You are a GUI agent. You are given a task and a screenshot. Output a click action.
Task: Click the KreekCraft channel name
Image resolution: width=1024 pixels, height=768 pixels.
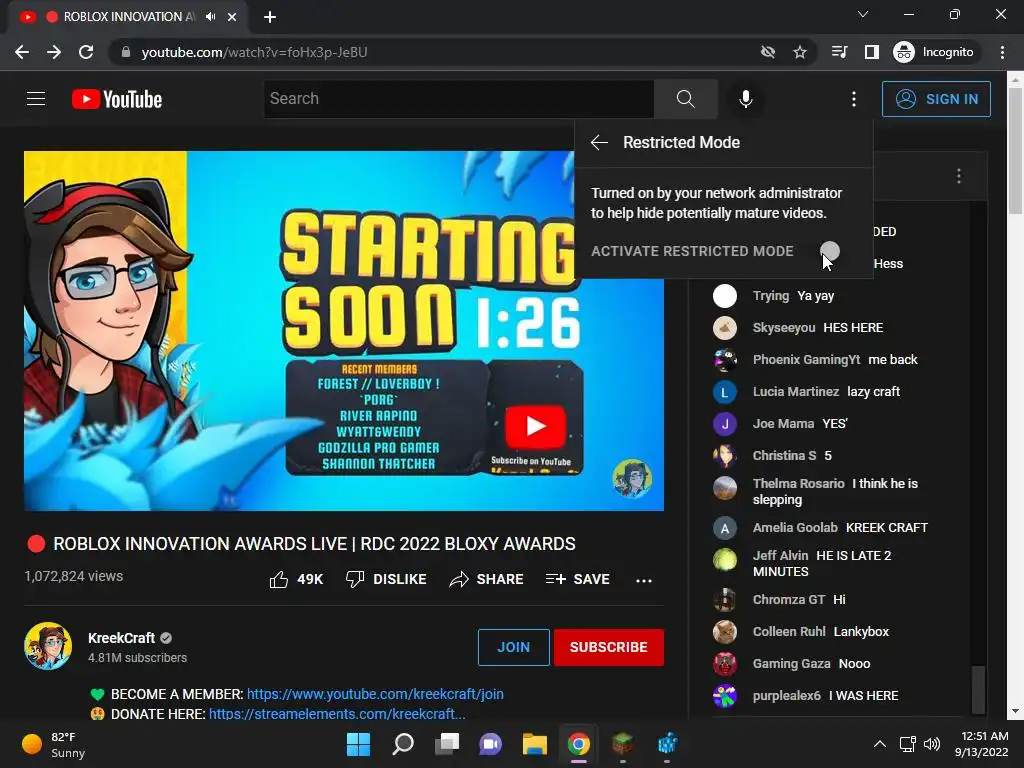tap(121, 638)
